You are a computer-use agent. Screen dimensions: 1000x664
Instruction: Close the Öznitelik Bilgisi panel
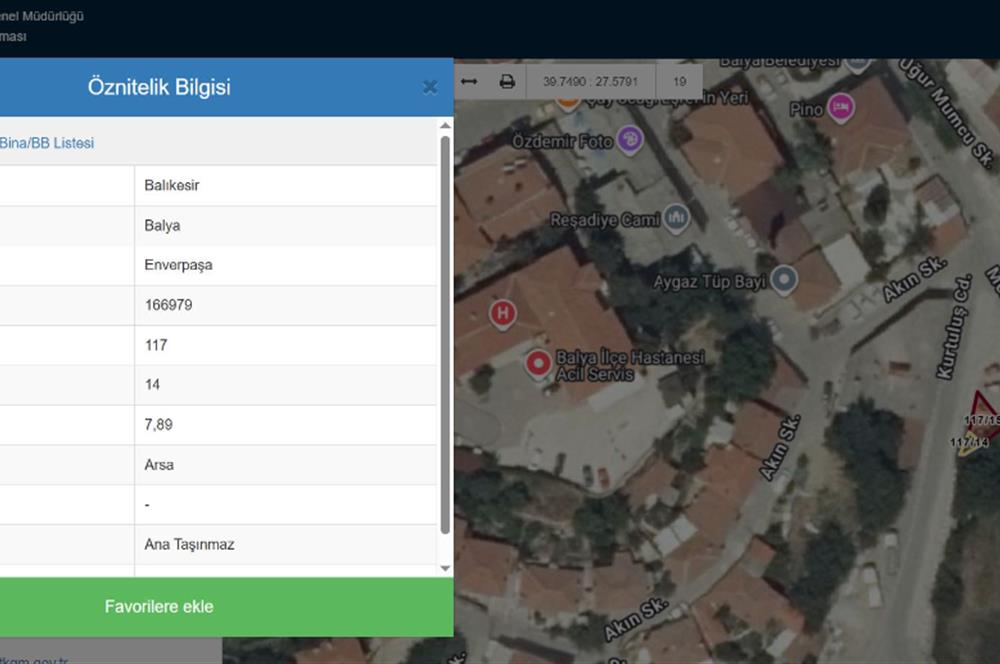point(430,87)
